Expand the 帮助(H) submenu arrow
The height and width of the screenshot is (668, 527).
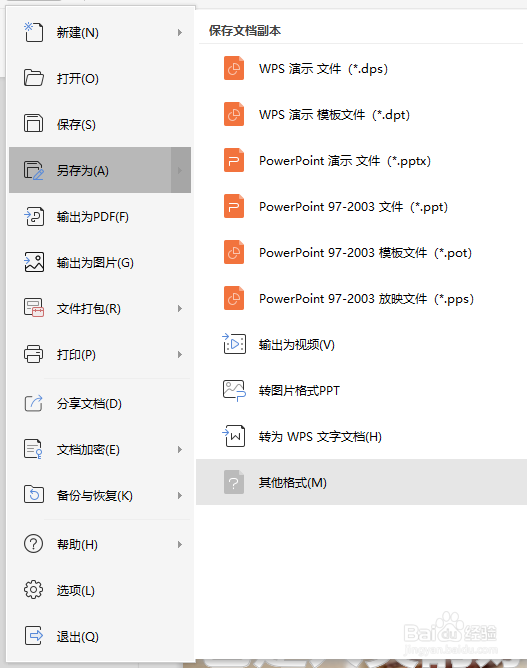(180, 544)
